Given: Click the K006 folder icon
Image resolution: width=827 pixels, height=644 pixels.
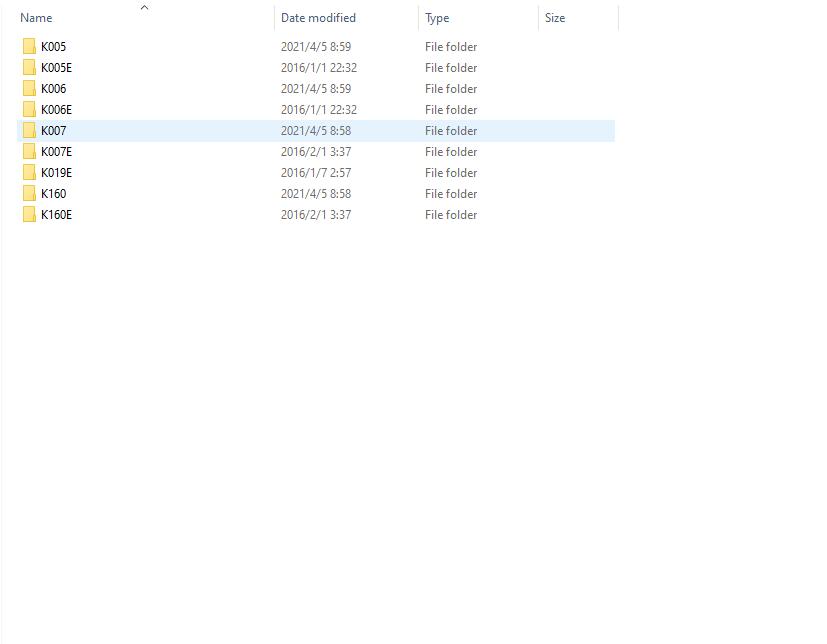Looking at the screenshot, I should 30,89.
